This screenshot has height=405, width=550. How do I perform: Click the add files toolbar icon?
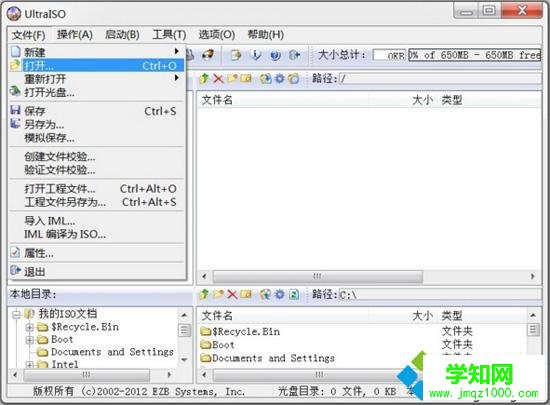click(235, 55)
